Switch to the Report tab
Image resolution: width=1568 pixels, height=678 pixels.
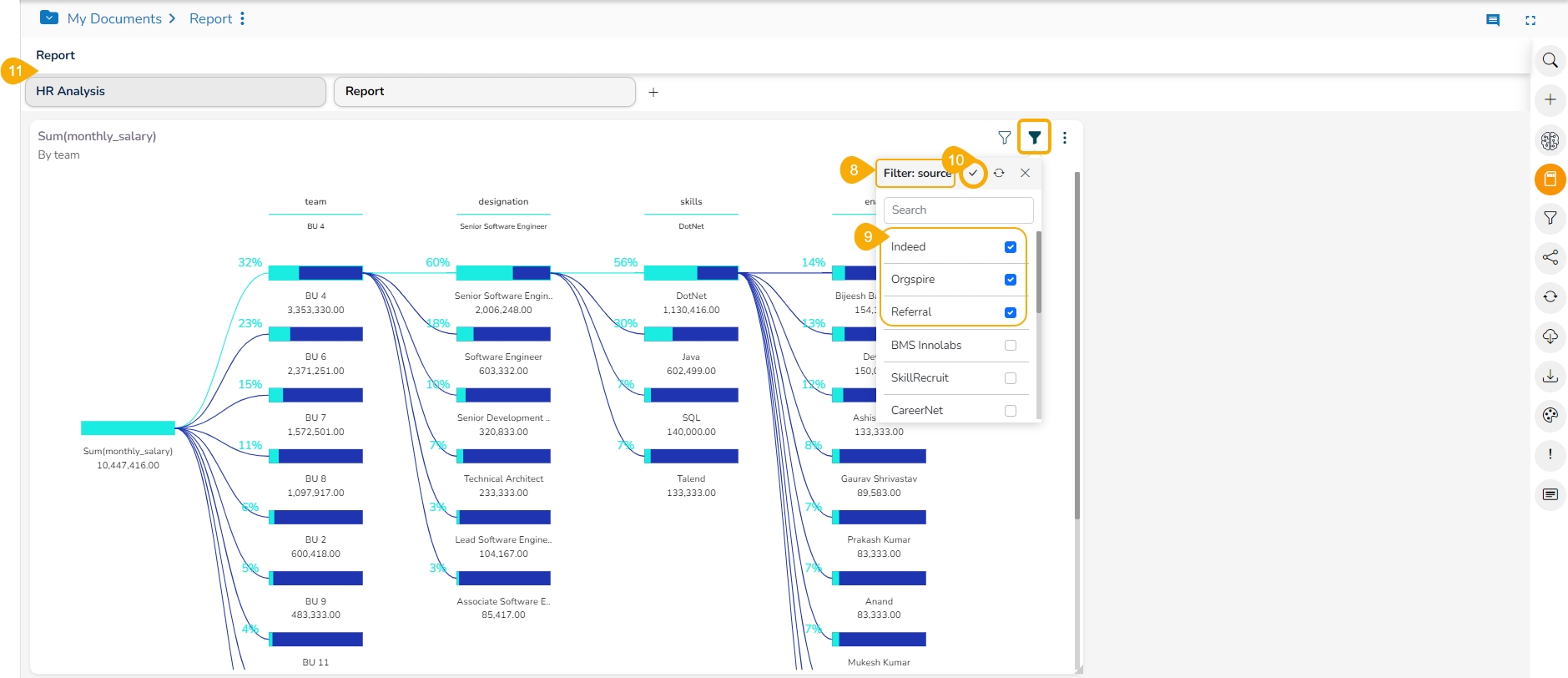pyautogui.click(x=484, y=92)
